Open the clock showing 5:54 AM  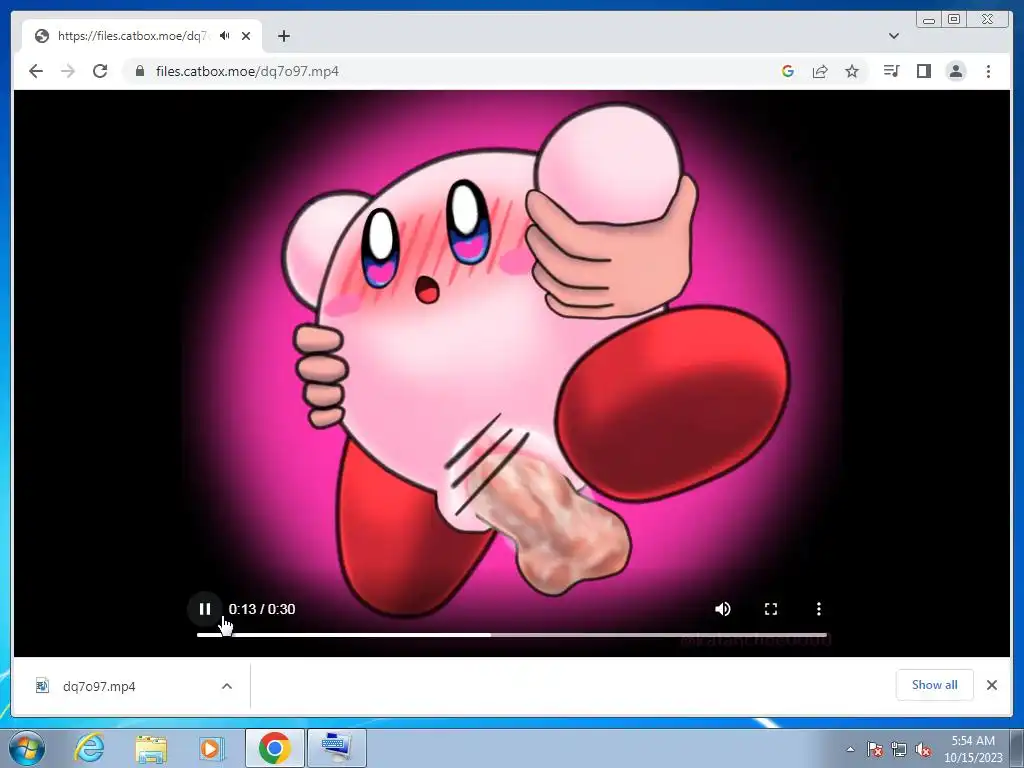click(x=973, y=749)
